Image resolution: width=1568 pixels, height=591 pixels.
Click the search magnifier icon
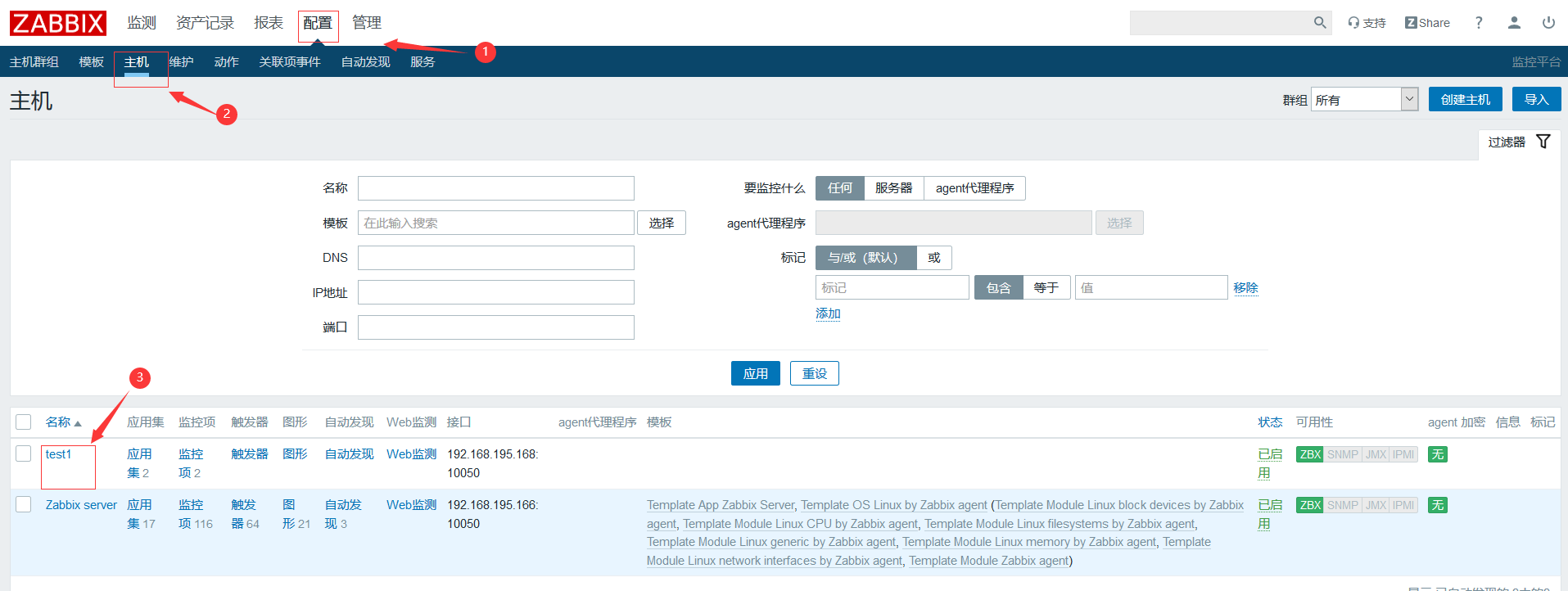coord(1320,23)
